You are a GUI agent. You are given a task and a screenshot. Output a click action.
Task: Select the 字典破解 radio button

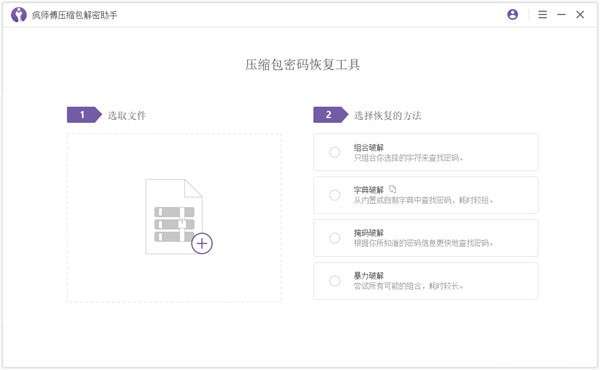tap(334, 195)
